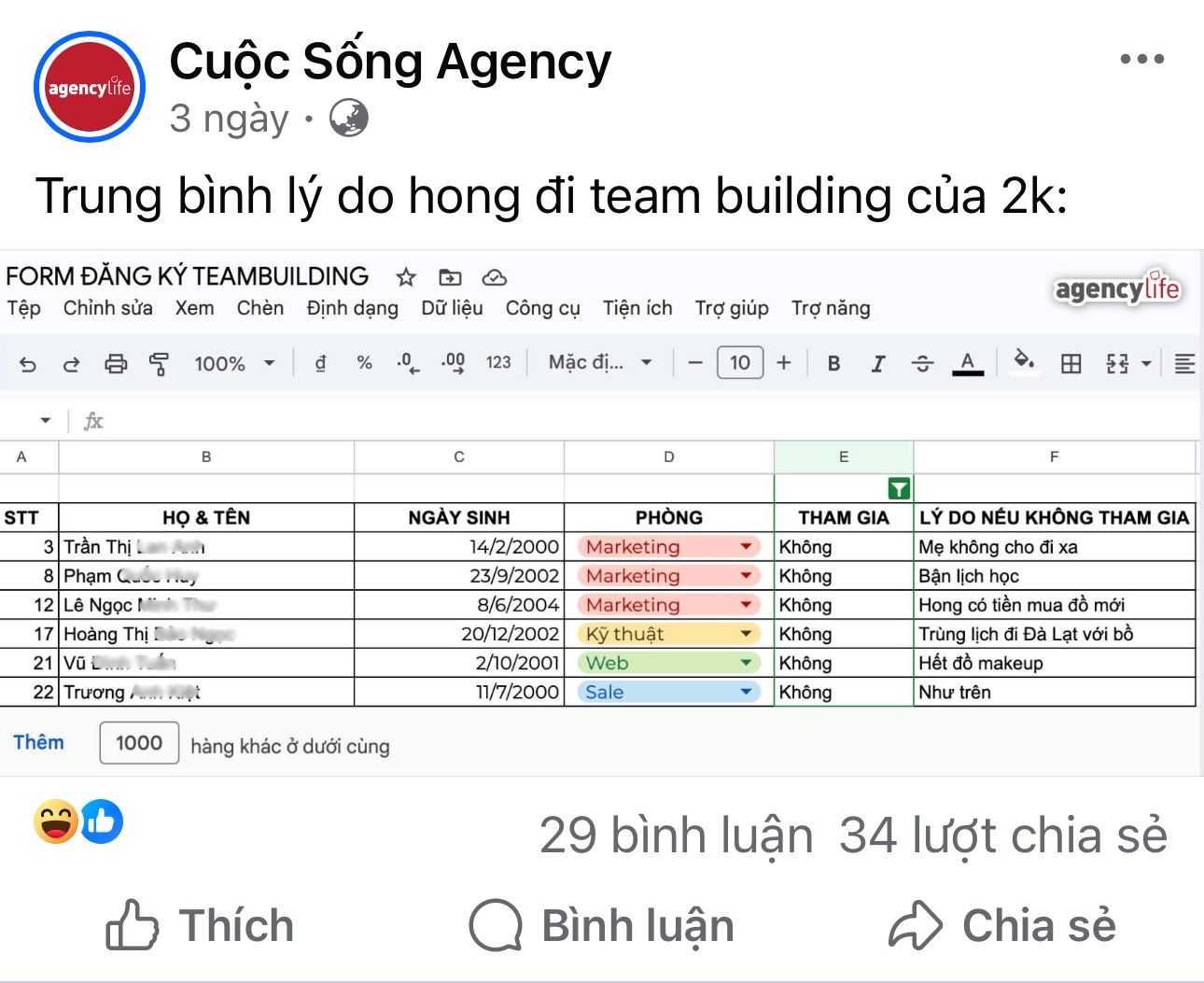
Task: Click the Thêm rows link
Action: [x=38, y=742]
